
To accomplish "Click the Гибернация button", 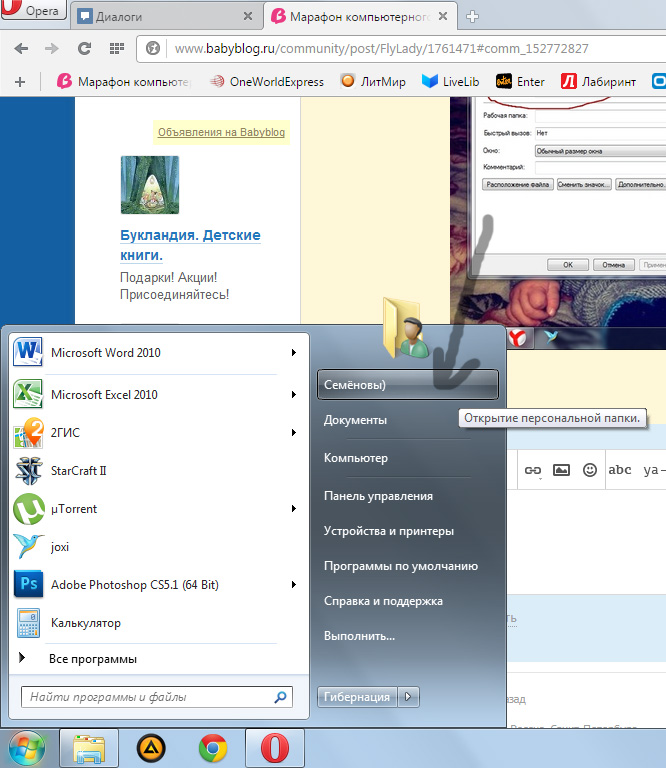I will tap(357, 696).
